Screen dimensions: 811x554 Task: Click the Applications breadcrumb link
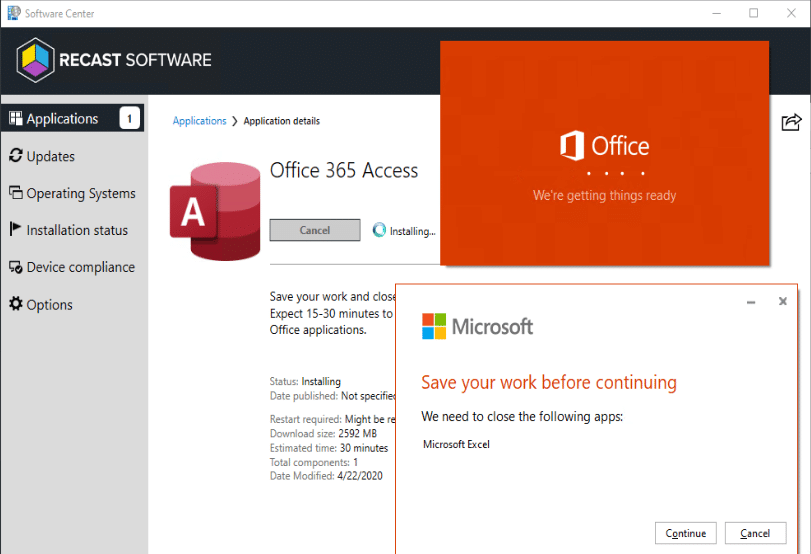click(x=199, y=121)
